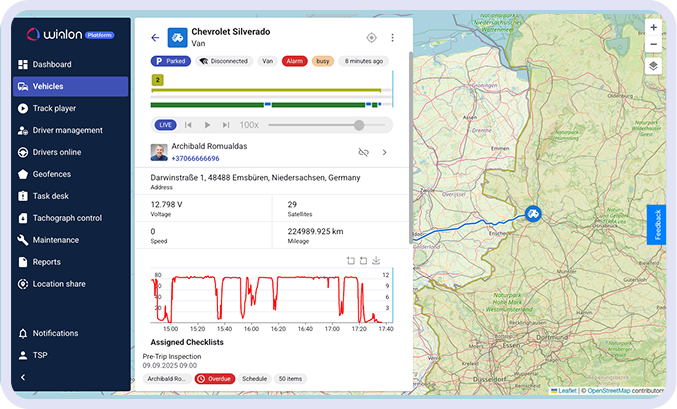The height and width of the screenshot is (409, 677).
Task: Download the chart data using the download icon
Action: coord(375,260)
